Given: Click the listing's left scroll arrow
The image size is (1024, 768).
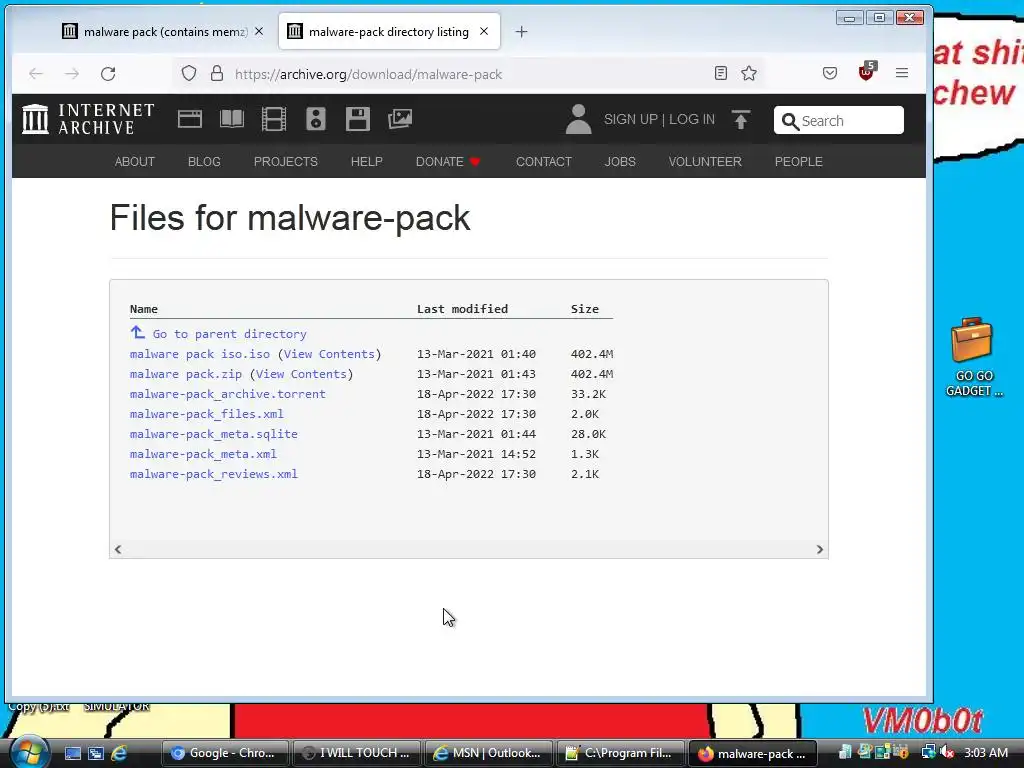Looking at the screenshot, I should click(118, 549).
